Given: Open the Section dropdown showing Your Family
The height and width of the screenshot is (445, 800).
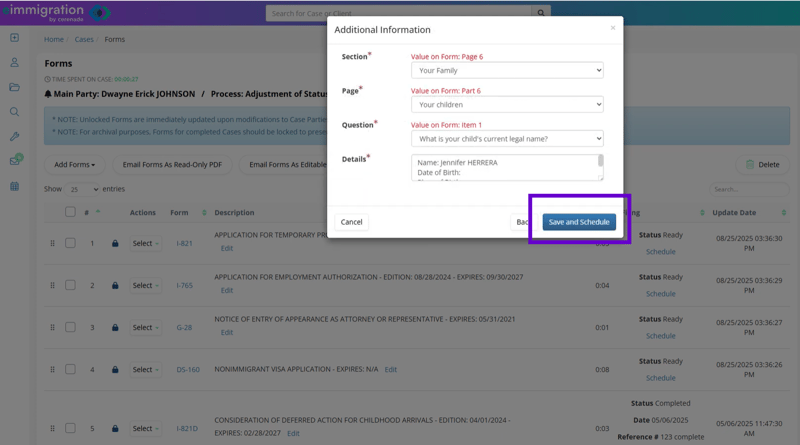Looking at the screenshot, I should [x=507, y=71].
